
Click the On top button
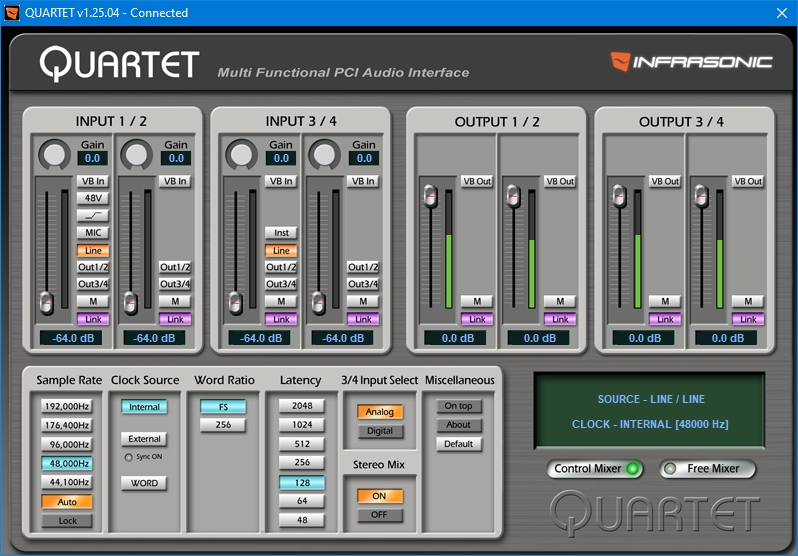pos(459,406)
